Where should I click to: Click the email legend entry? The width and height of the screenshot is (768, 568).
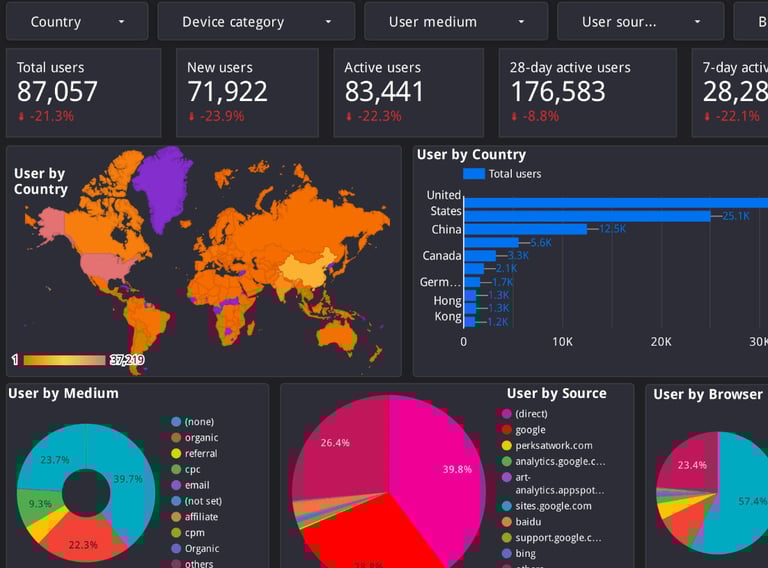click(x=190, y=485)
